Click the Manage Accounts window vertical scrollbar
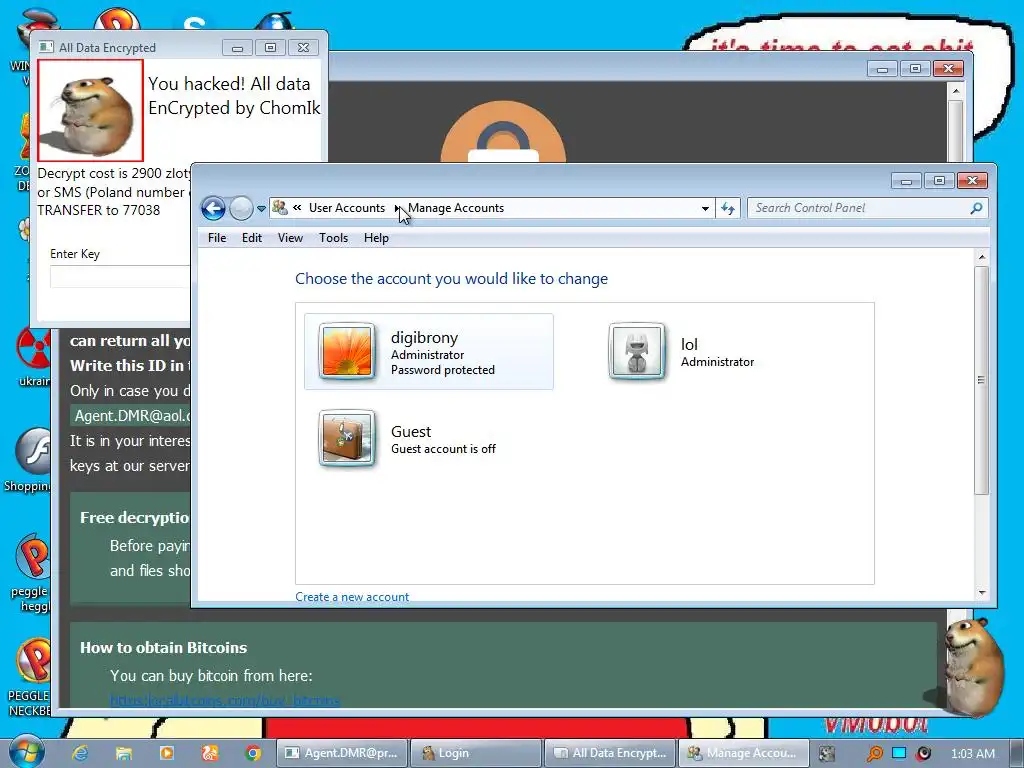 (982, 380)
